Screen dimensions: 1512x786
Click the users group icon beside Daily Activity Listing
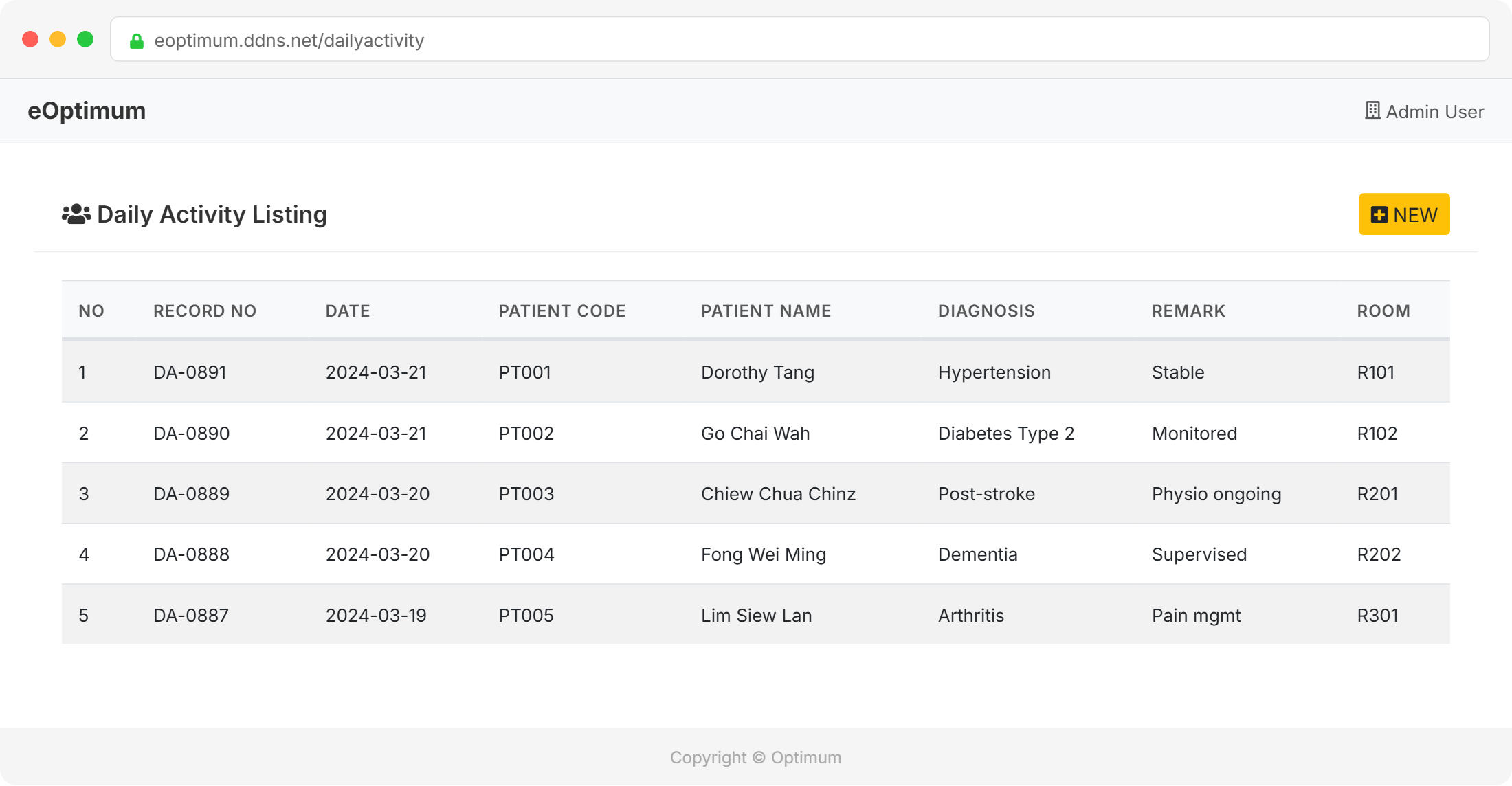(76, 214)
